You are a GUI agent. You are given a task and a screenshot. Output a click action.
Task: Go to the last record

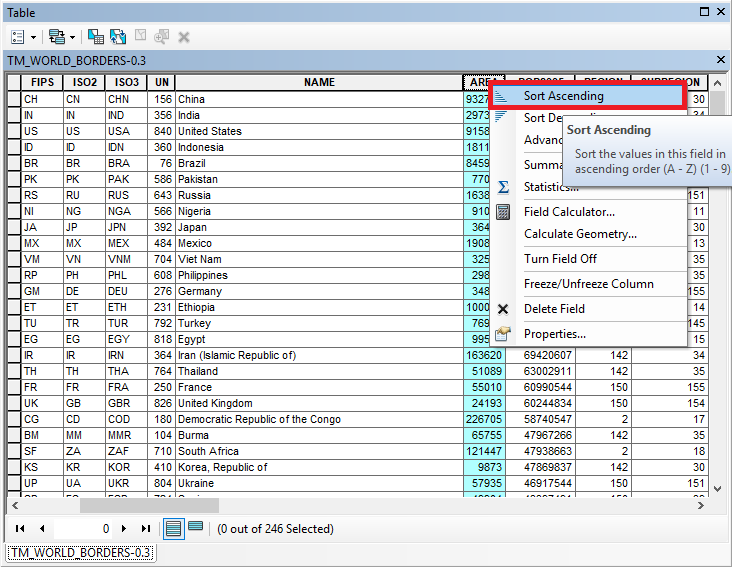tap(146, 528)
